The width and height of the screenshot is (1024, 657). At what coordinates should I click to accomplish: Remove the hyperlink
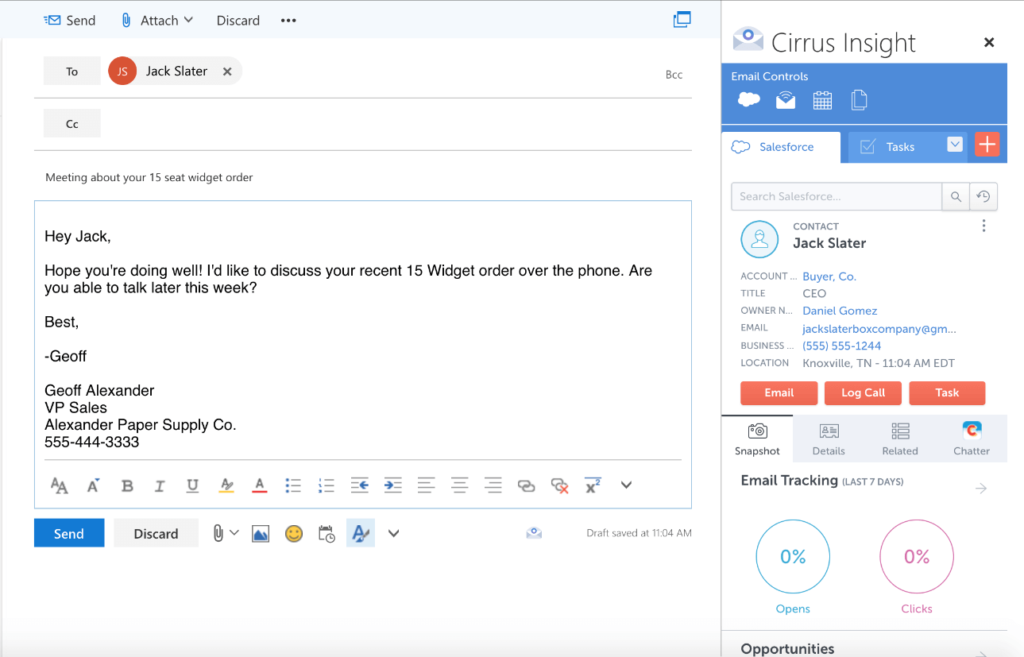[560, 486]
